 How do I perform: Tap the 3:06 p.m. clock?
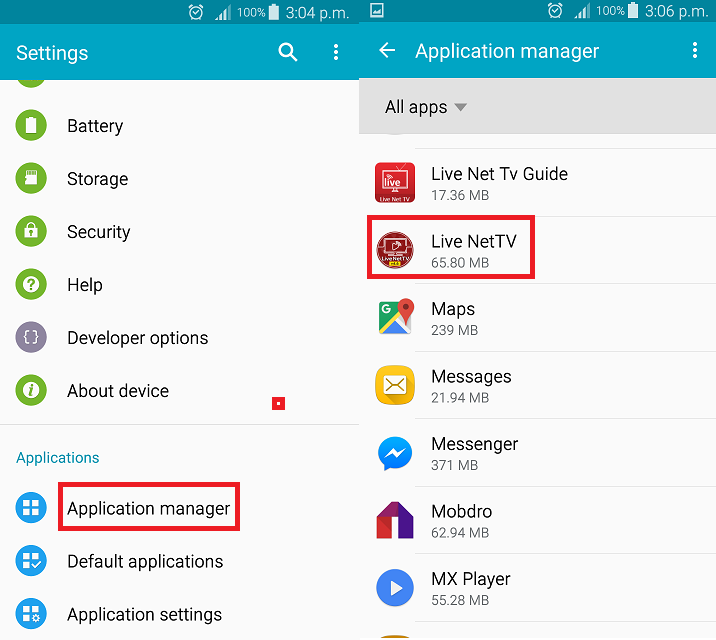[676, 11]
